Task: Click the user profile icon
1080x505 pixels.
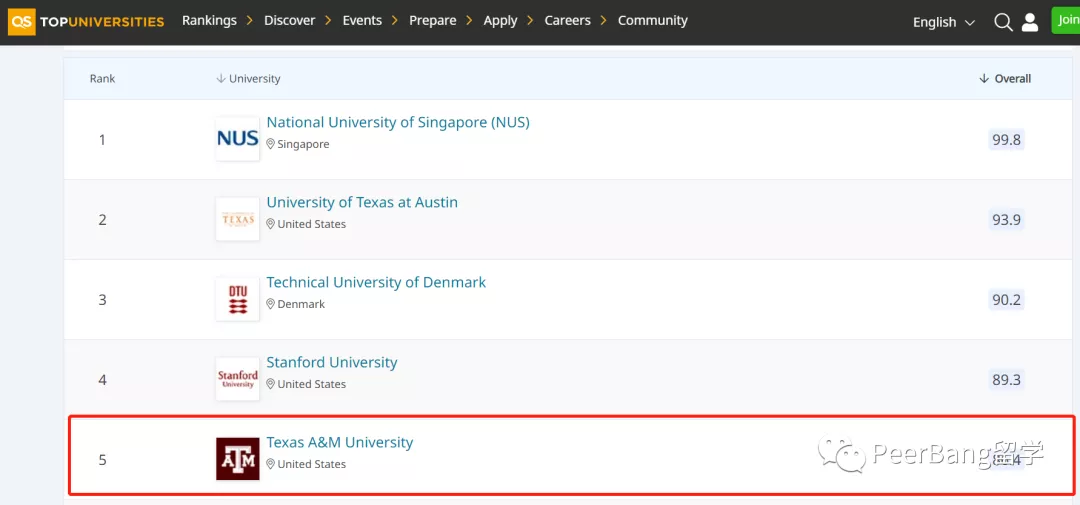Action: (1030, 22)
